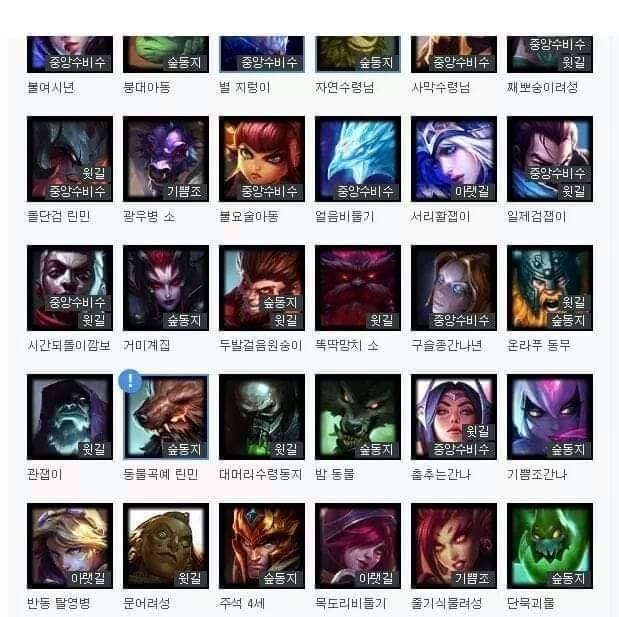Click the blue exclamation badge on the wolf portrait
Screen dimensions: 619x617
[130, 381]
